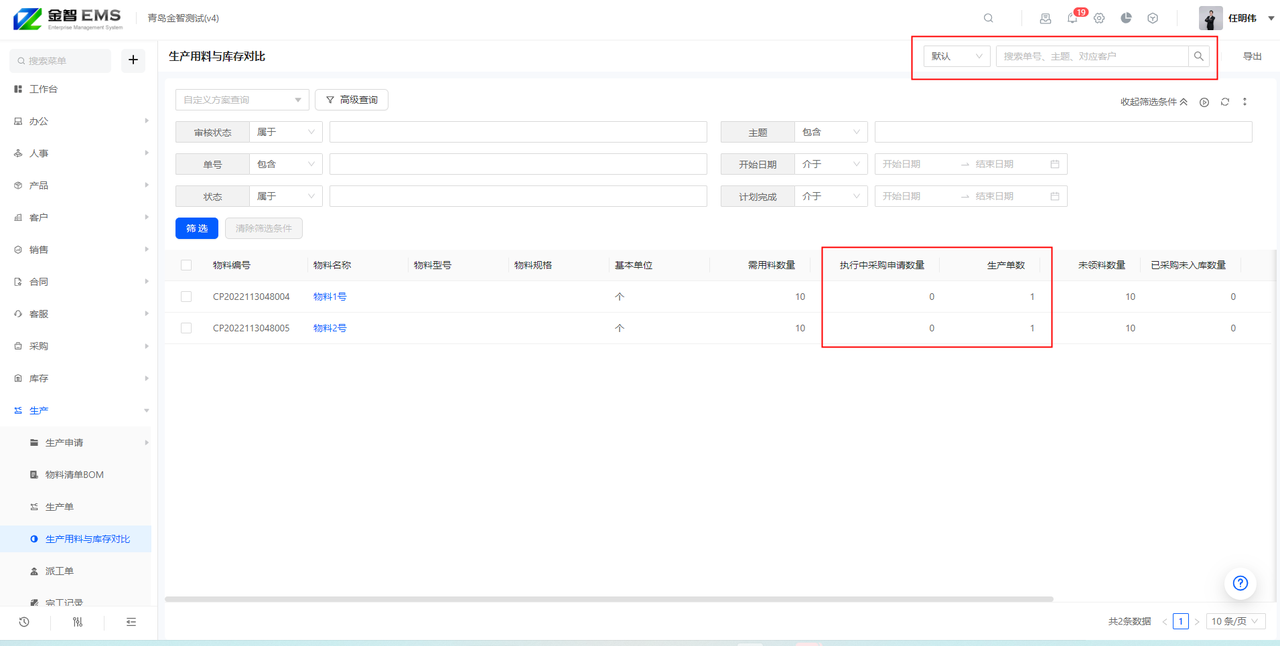Click calendar icon in 计划完成 range field
This screenshot has height=646, width=1280.
click(x=1054, y=196)
